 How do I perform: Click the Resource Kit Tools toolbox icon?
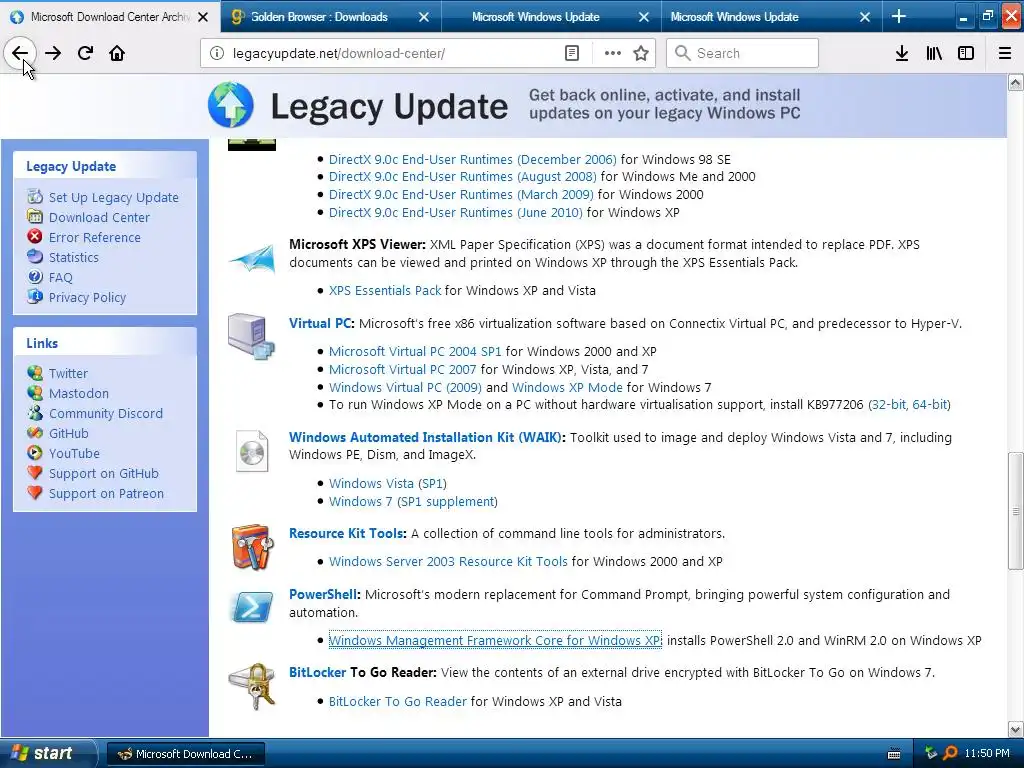click(252, 547)
